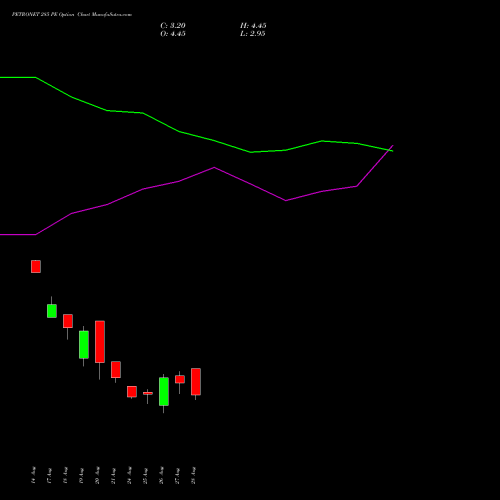The image size is (500, 500).
Task: Select the first red candle on 14 Aug
Action: (x=36, y=267)
